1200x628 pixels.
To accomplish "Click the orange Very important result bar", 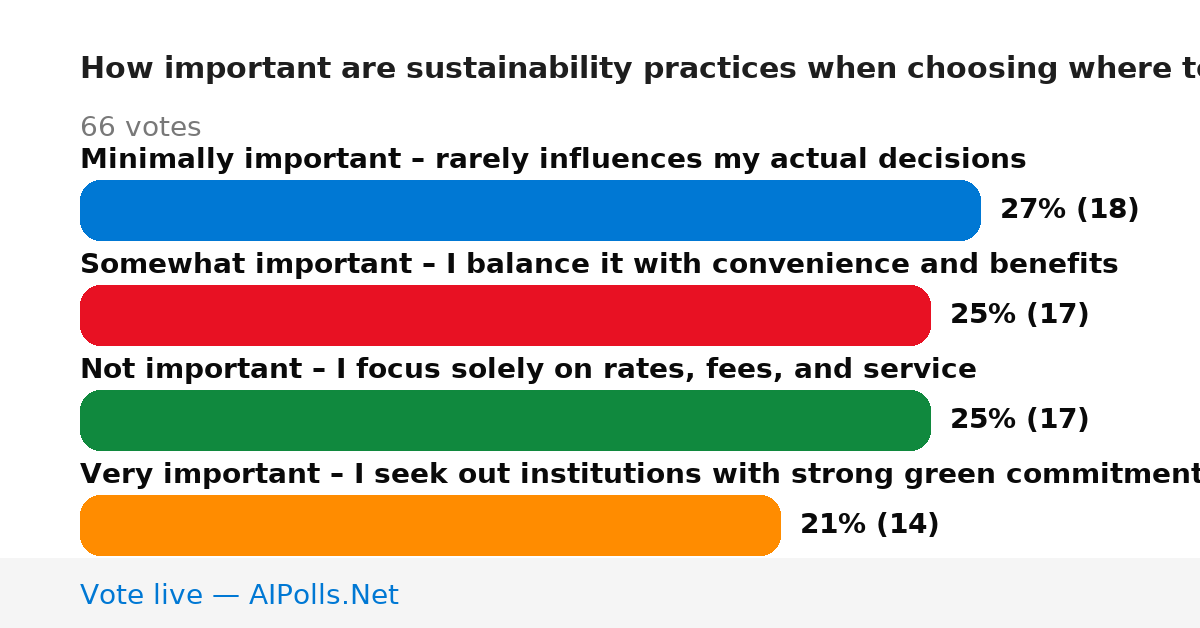I will click(x=430, y=525).
